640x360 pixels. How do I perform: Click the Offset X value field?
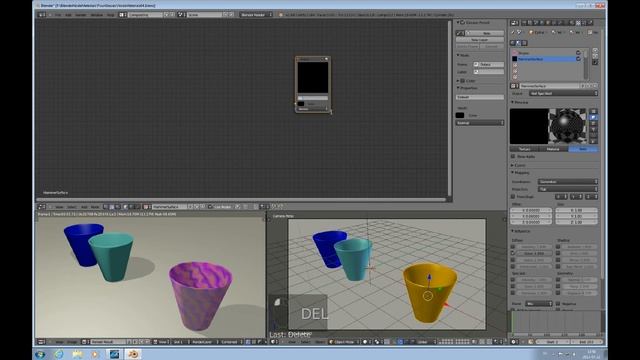click(x=531, y=210)
